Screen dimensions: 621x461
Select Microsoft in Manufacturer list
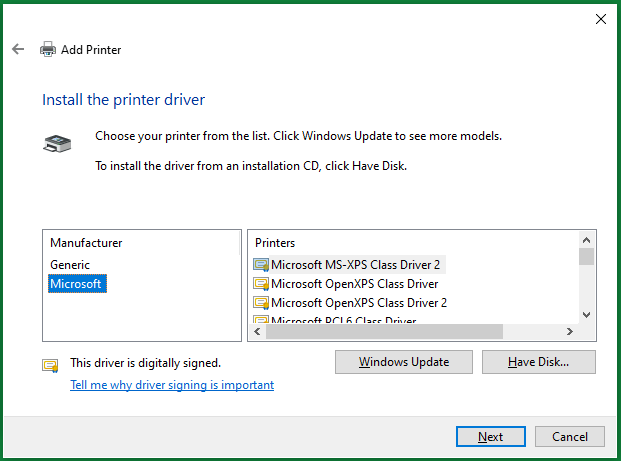pos(76,284)
